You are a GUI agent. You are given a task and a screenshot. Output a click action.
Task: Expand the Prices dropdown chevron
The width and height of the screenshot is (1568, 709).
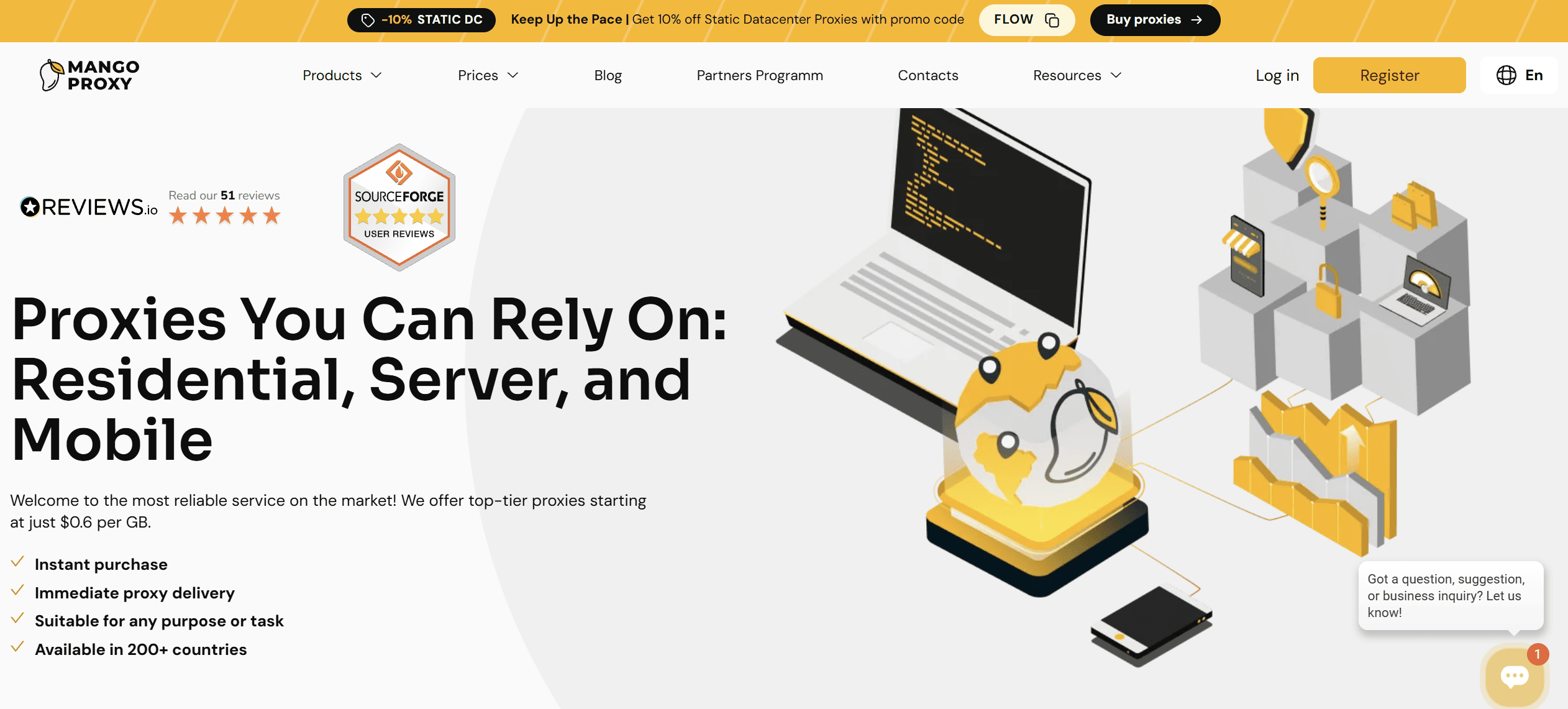click(513, 75)
